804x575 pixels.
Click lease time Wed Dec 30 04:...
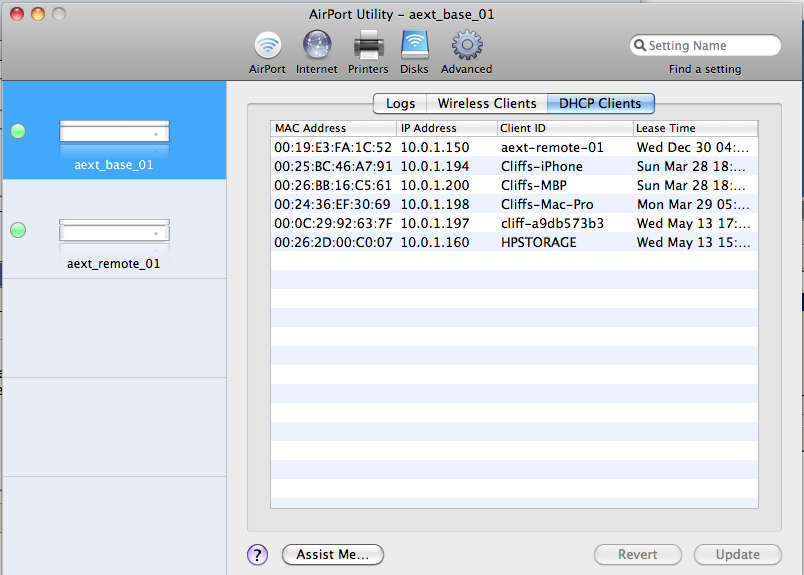pos(693,148)
